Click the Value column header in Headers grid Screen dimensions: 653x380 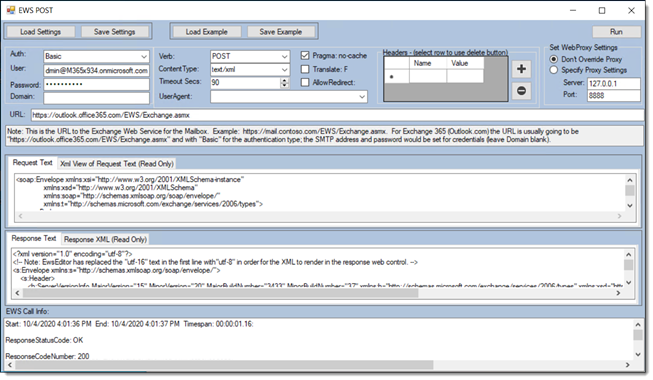(465, 63)
